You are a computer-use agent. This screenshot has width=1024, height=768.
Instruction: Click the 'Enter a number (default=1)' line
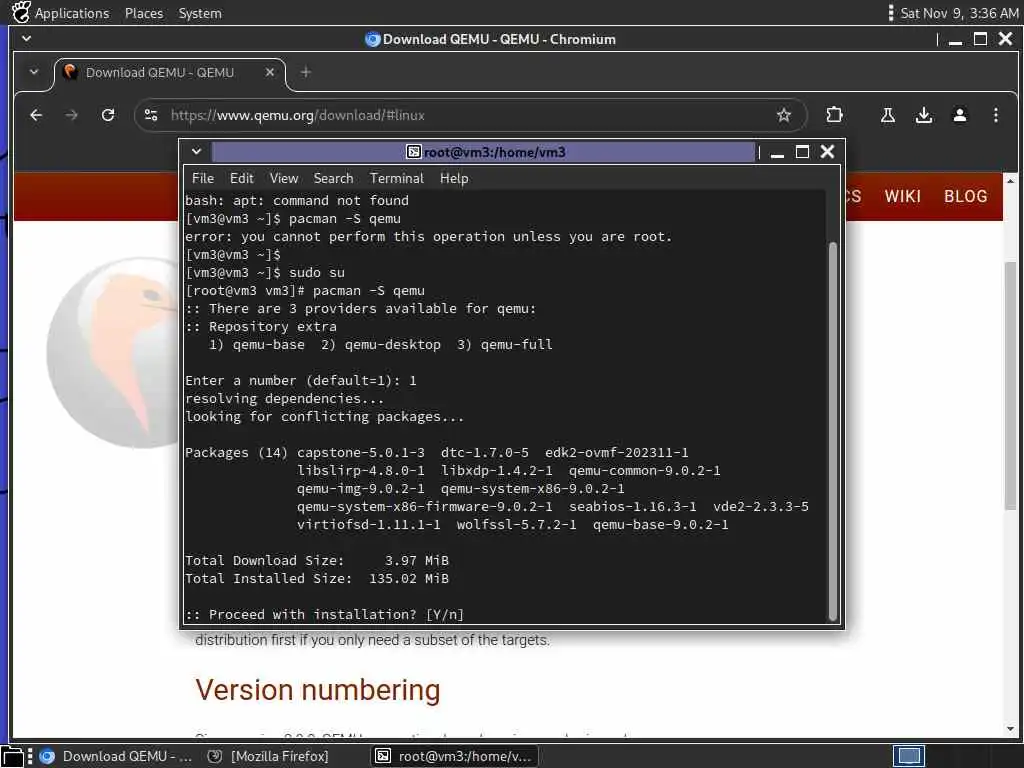coord(300,381)
